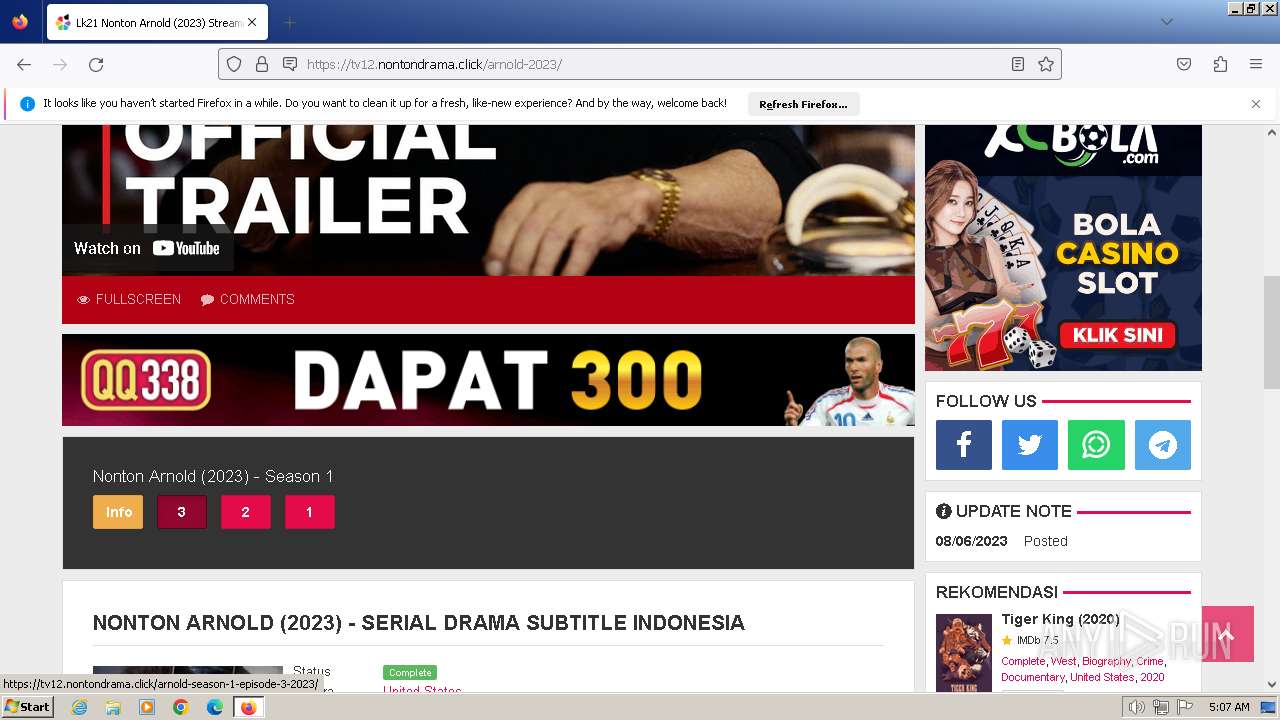Click the Info season button

point(118,512)
